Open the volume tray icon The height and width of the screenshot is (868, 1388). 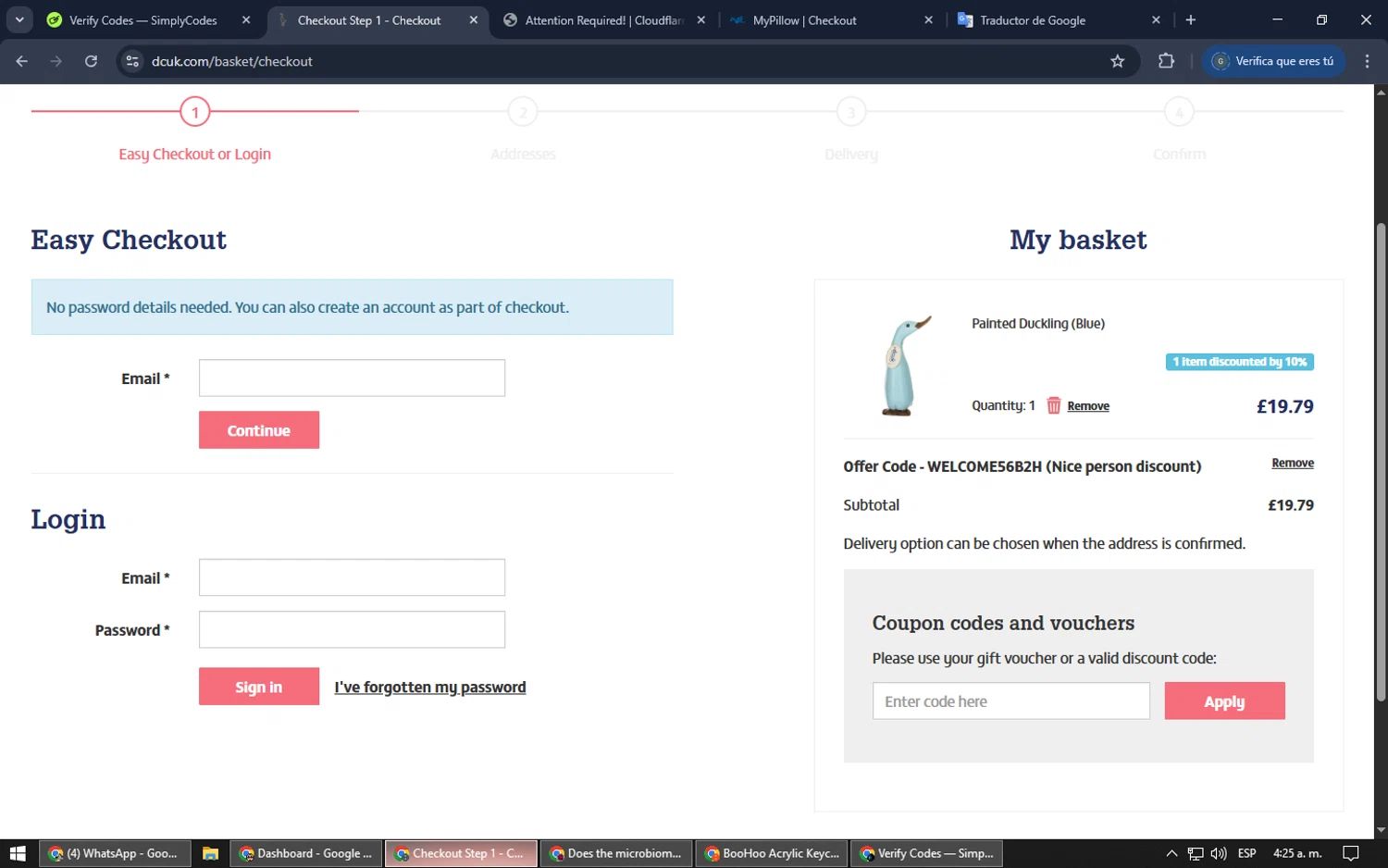[1219, 853]
